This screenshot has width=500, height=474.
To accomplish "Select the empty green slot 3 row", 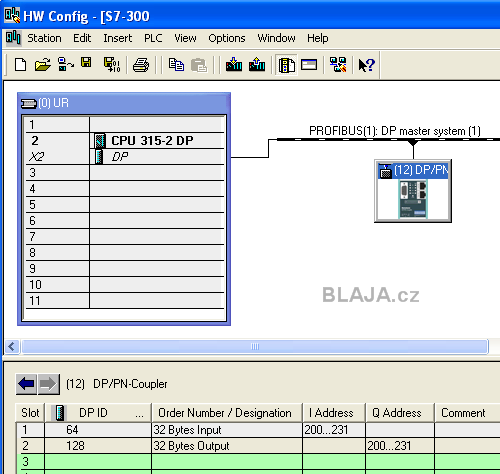I will (x=258, y=462).
